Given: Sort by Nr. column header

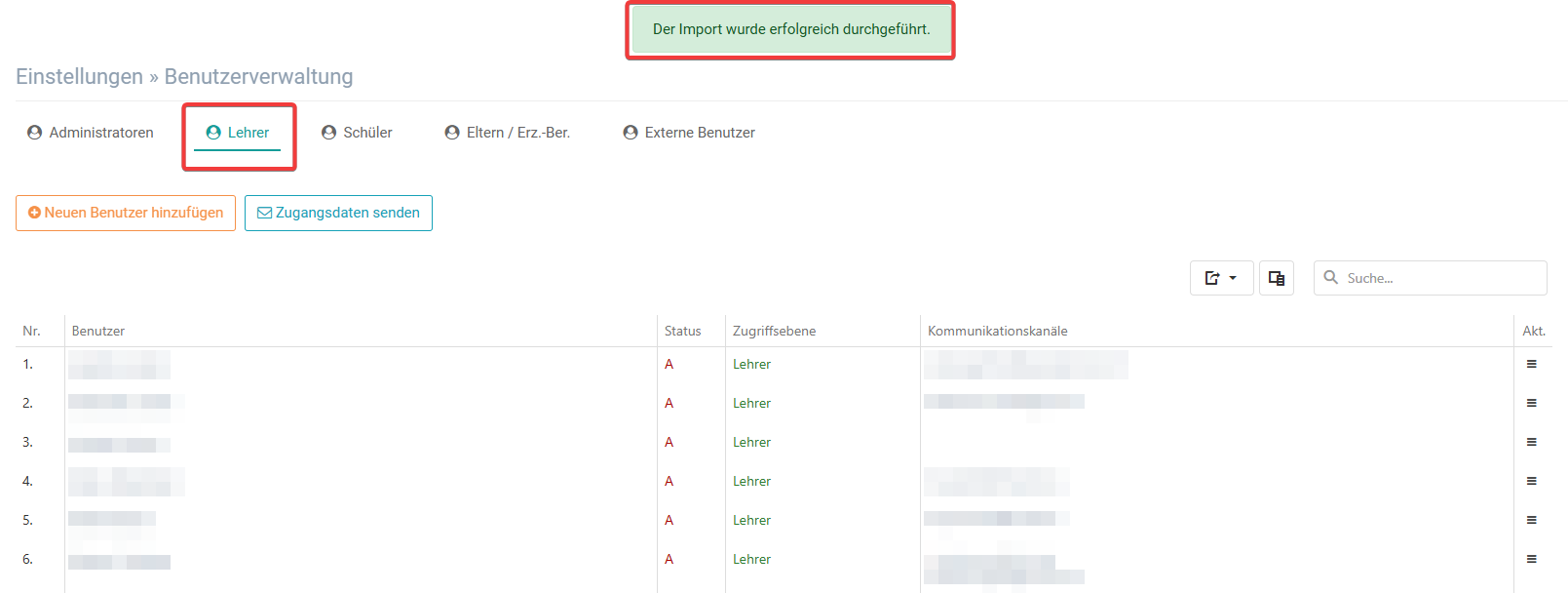Looking at the screenshot, I should [x=32, y=332].
